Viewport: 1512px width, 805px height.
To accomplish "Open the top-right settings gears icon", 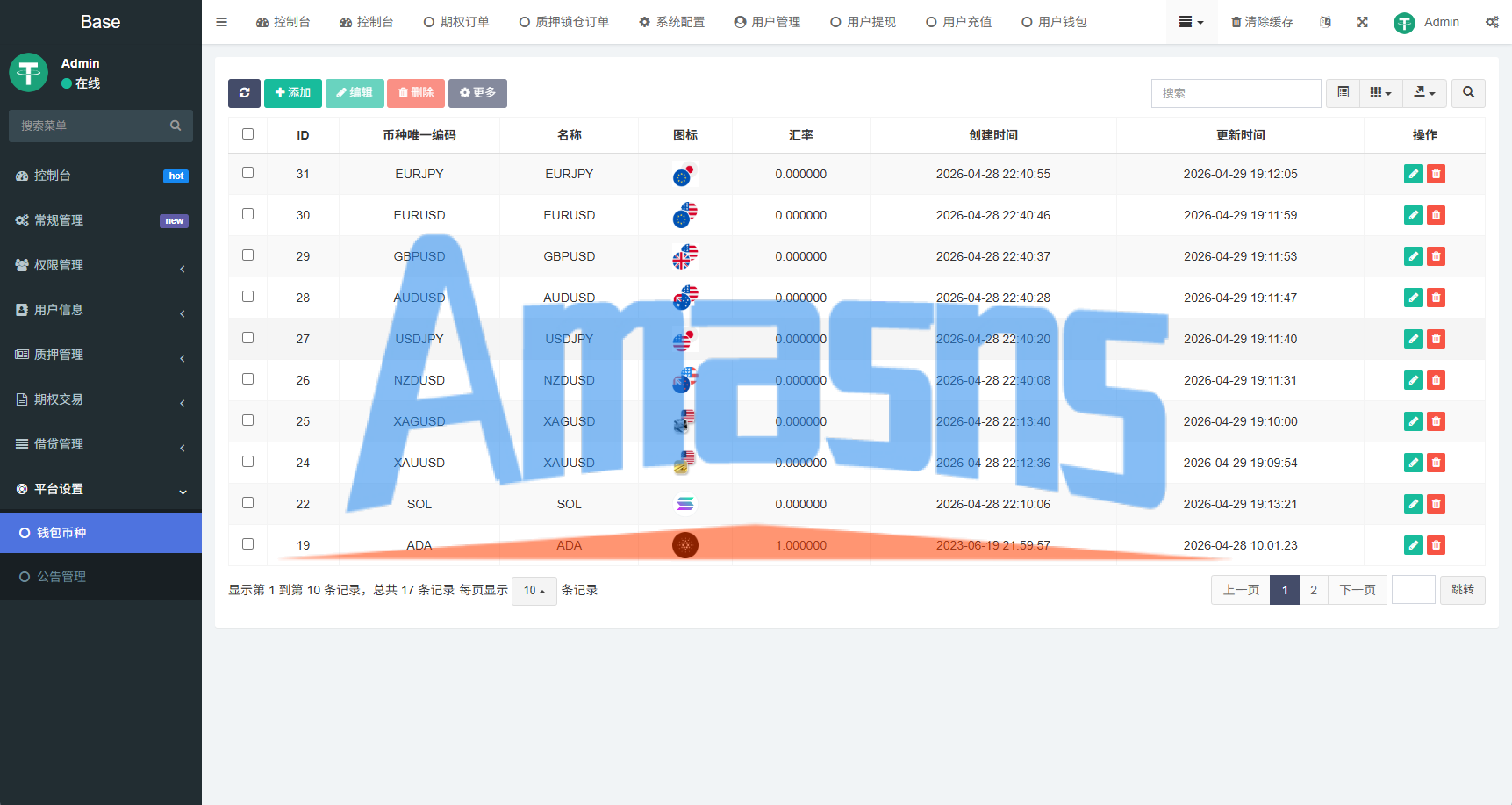I will click(1492, 22).
